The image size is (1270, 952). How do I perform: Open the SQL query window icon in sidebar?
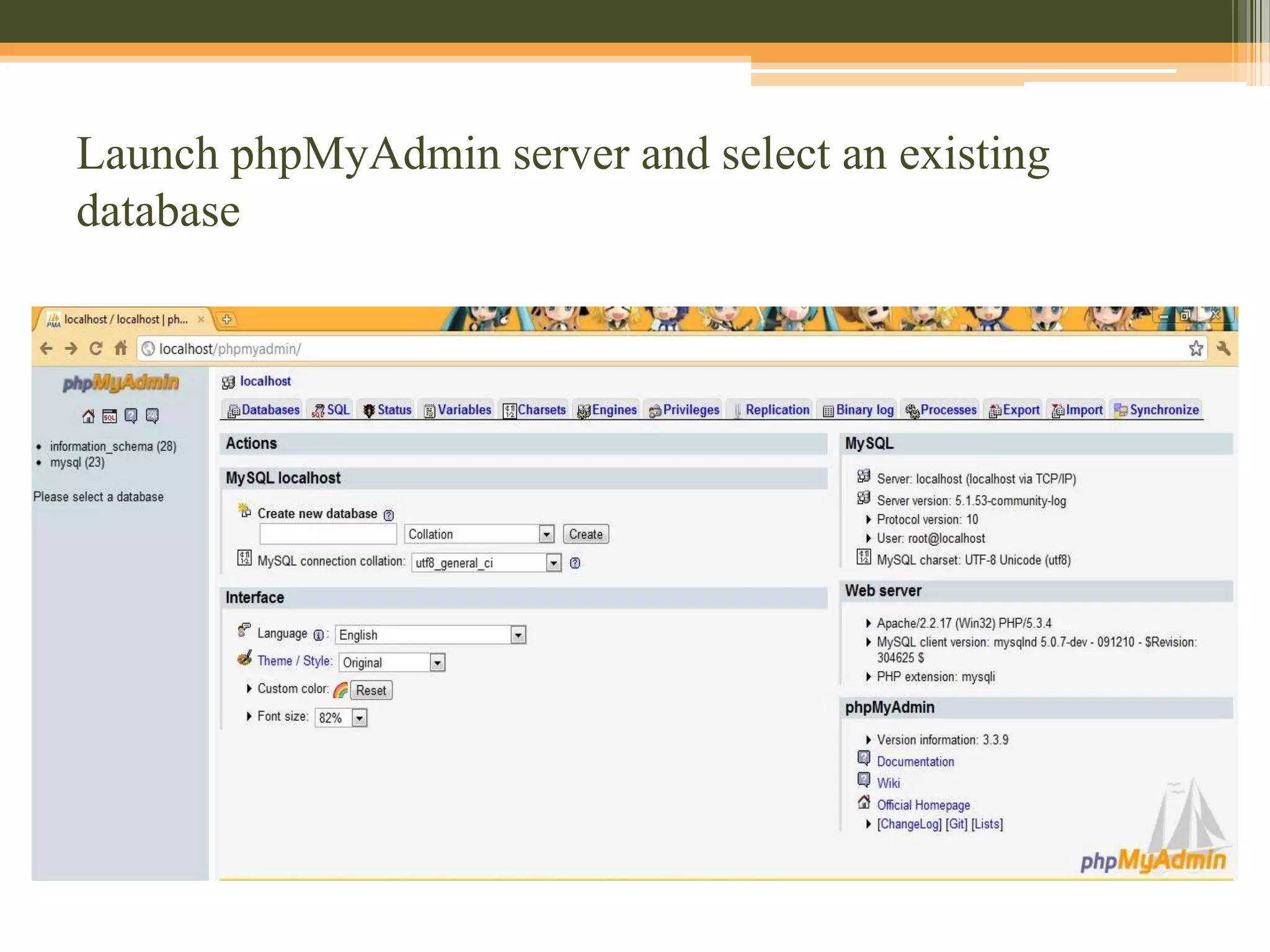[110, 416]
